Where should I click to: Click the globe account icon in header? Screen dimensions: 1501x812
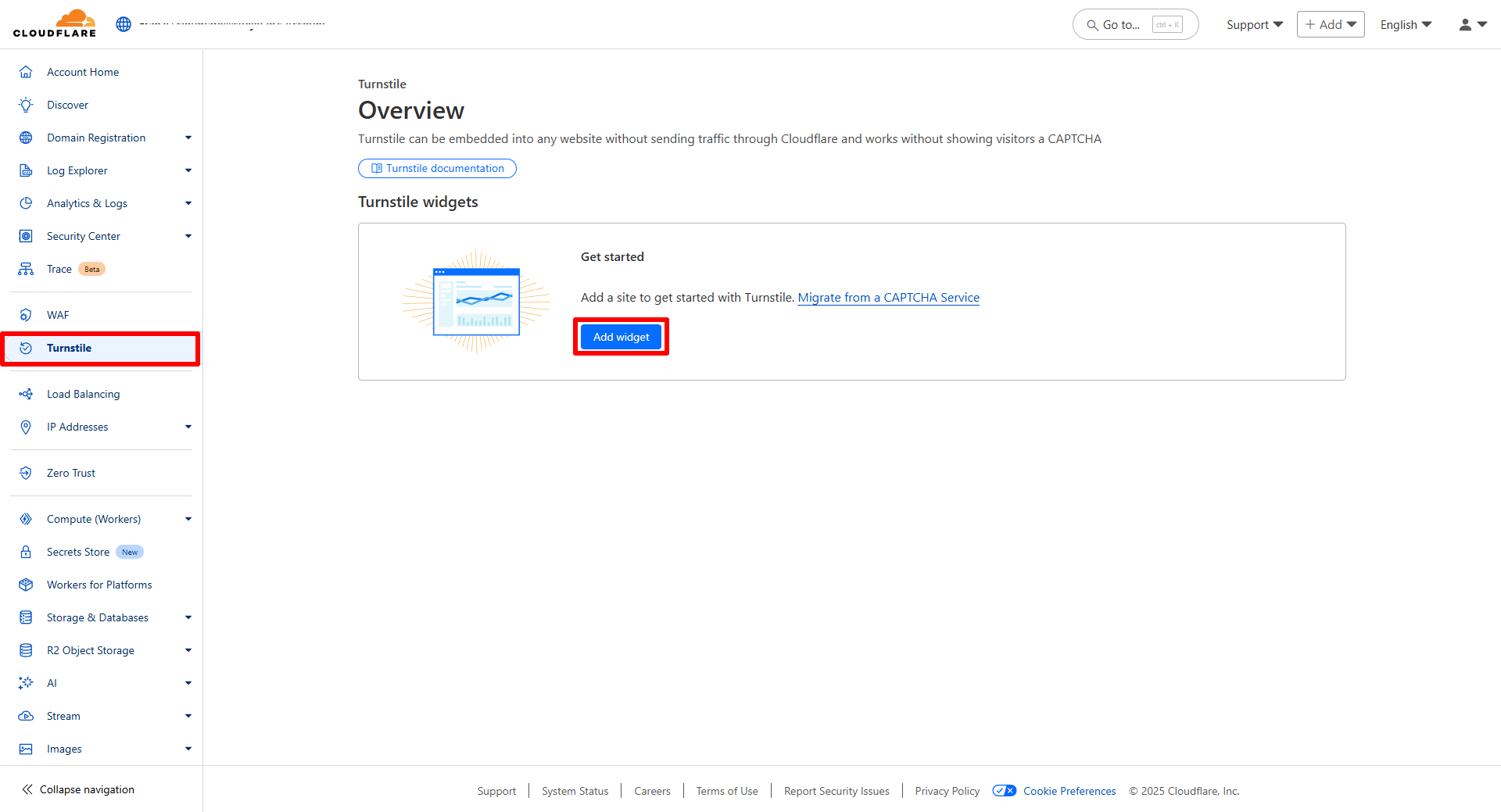(x=124, y=24)
